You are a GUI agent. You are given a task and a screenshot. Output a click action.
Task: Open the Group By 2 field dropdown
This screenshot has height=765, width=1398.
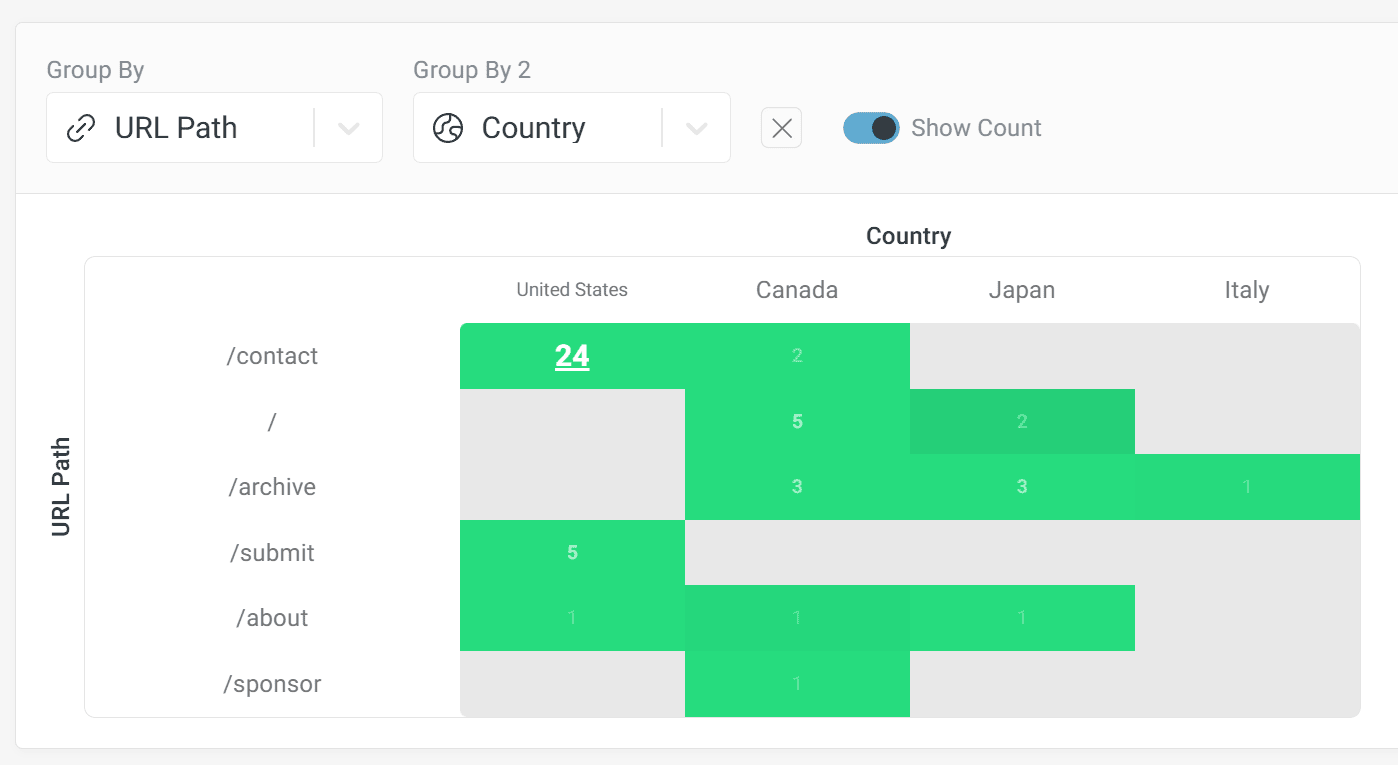pos(696,127)
